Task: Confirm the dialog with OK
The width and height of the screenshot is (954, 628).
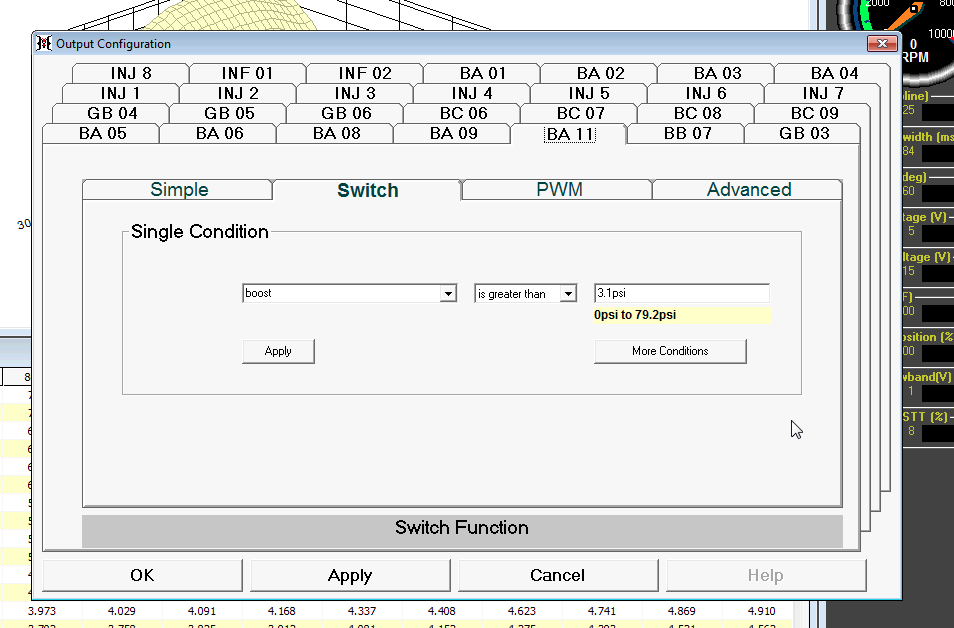Action: click(x=142, y=575)
